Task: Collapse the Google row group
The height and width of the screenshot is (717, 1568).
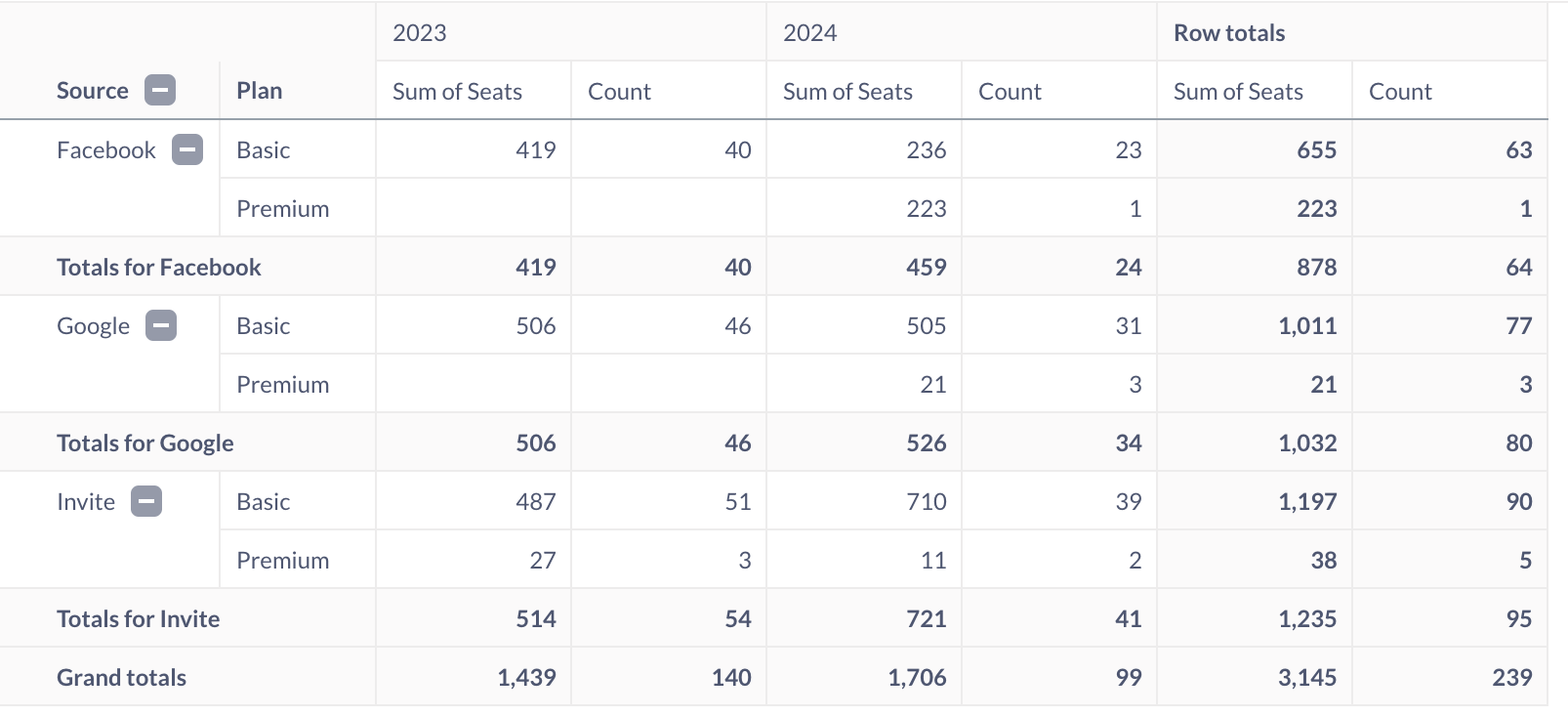Action: [x=161, y=325]
